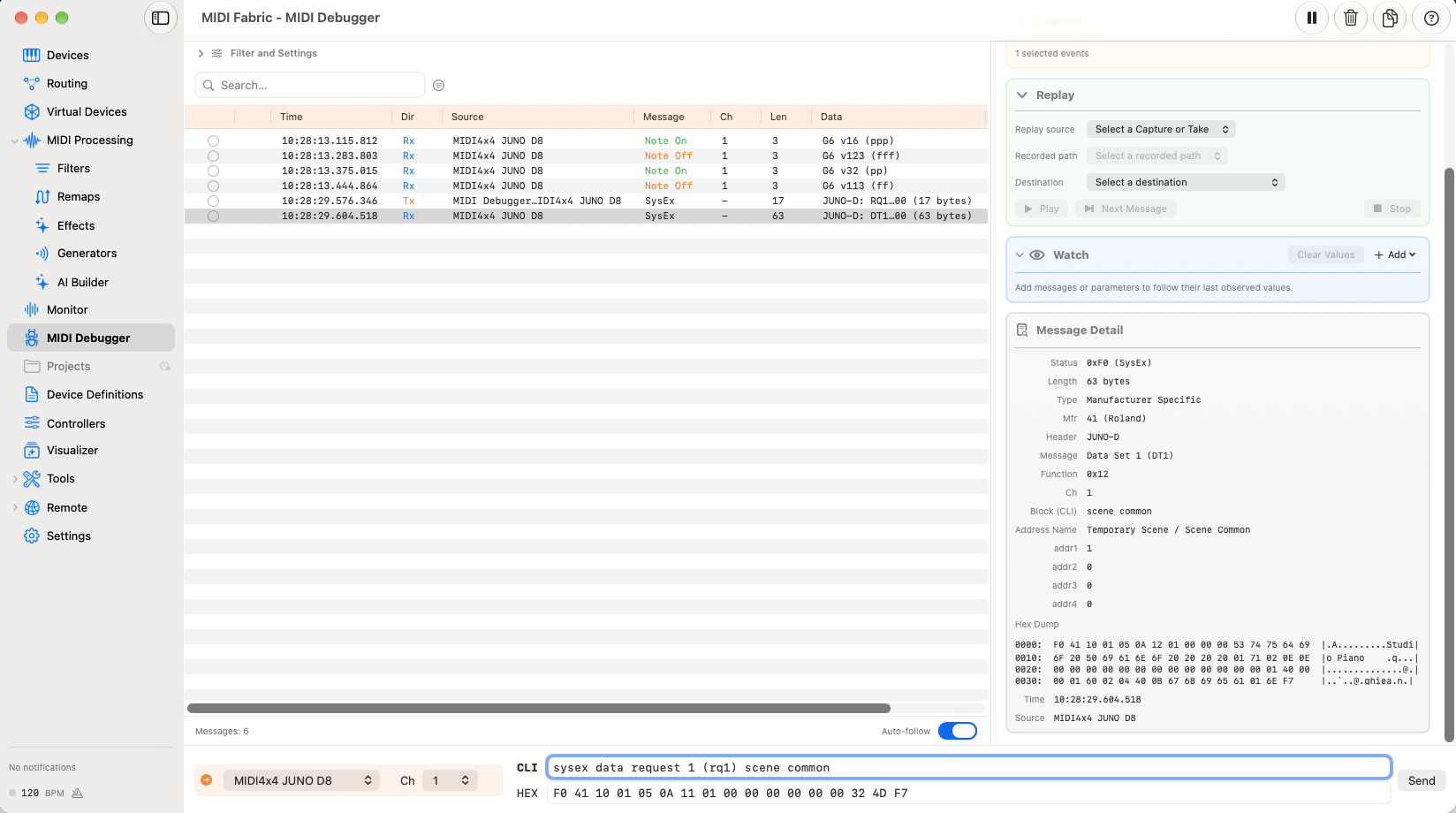Screen dimensions: 1456x813
Task: Open the search filter options icon
Action: (439, 86)
